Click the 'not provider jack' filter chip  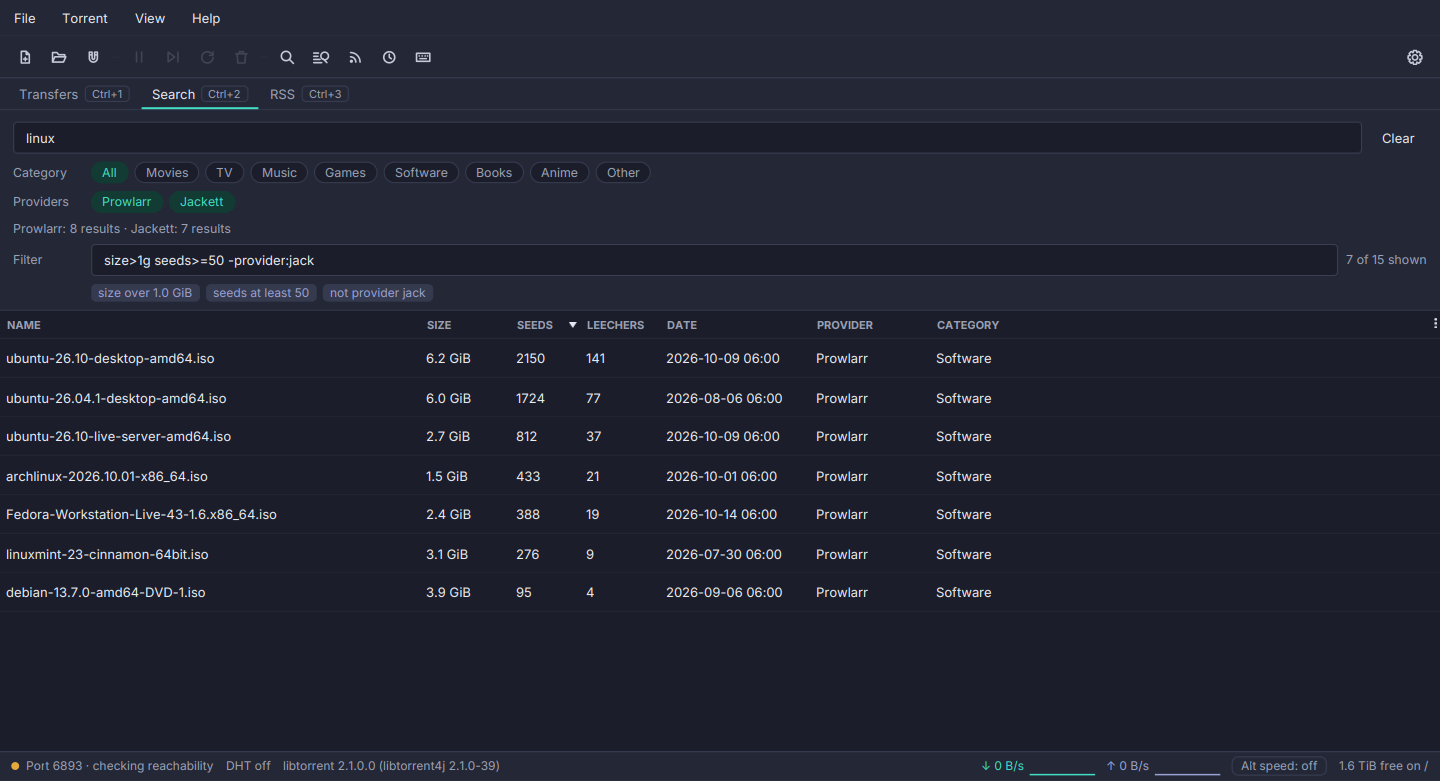(x=378, y=293)
